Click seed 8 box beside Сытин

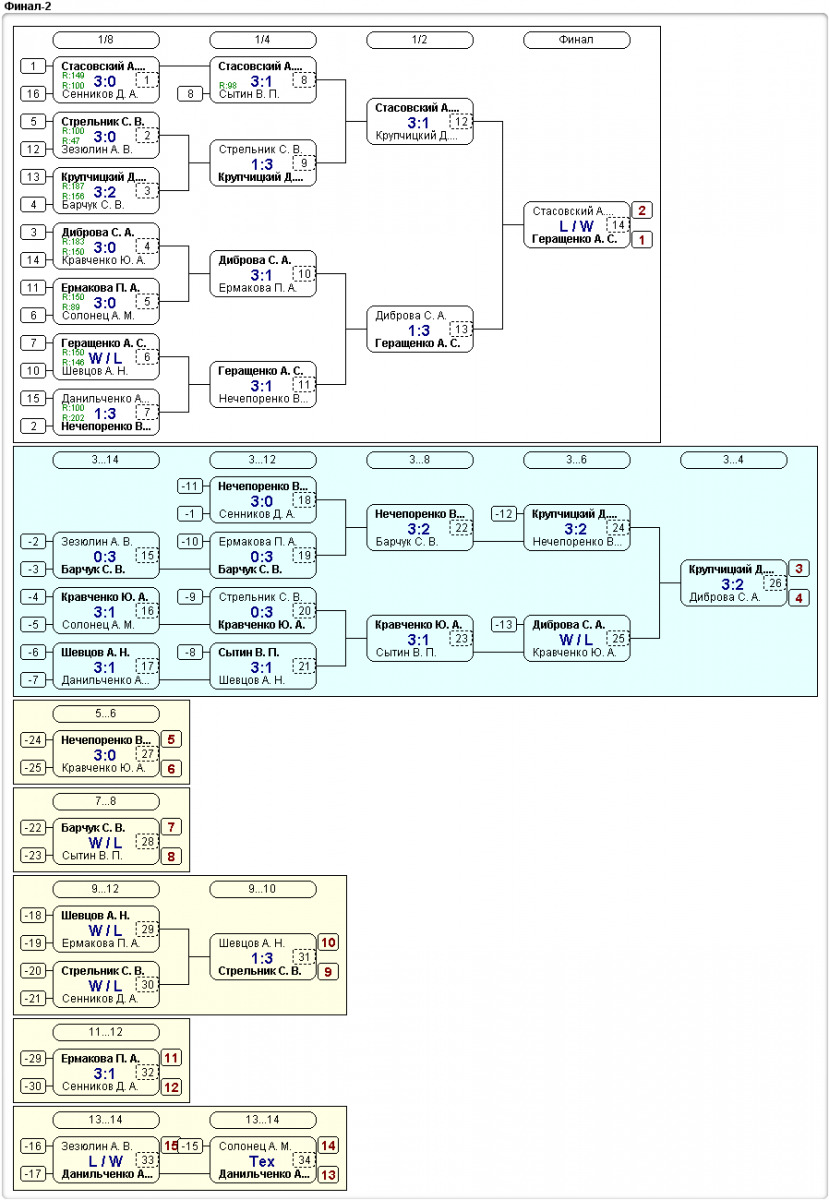pos(190,94)
